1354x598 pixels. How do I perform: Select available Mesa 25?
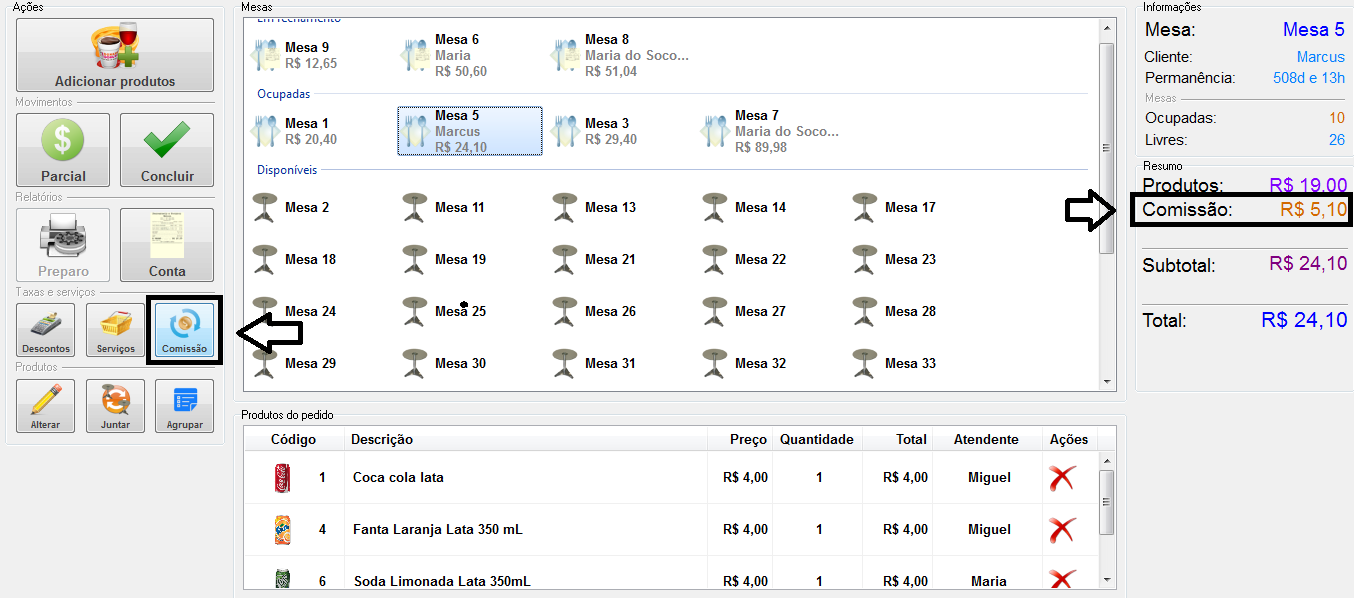(445, 311)
